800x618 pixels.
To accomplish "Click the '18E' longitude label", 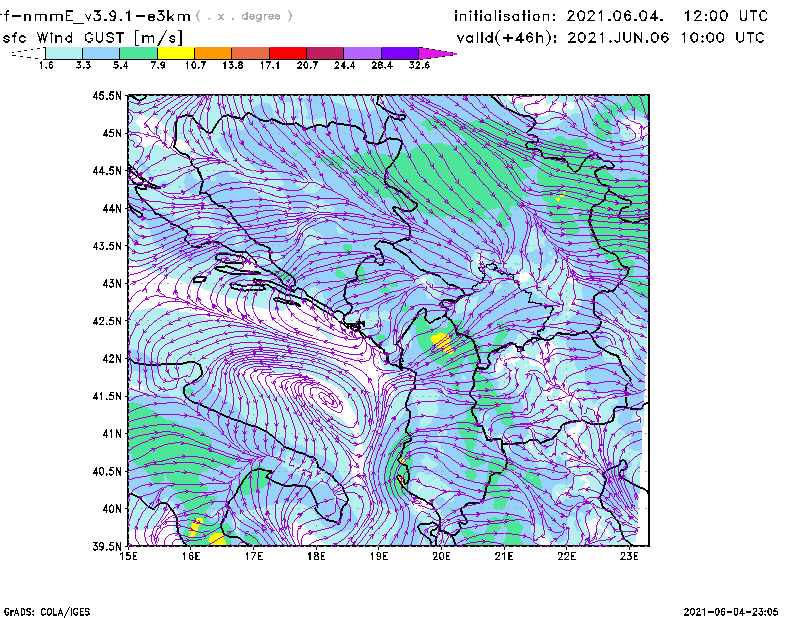I will pos(316,556).
